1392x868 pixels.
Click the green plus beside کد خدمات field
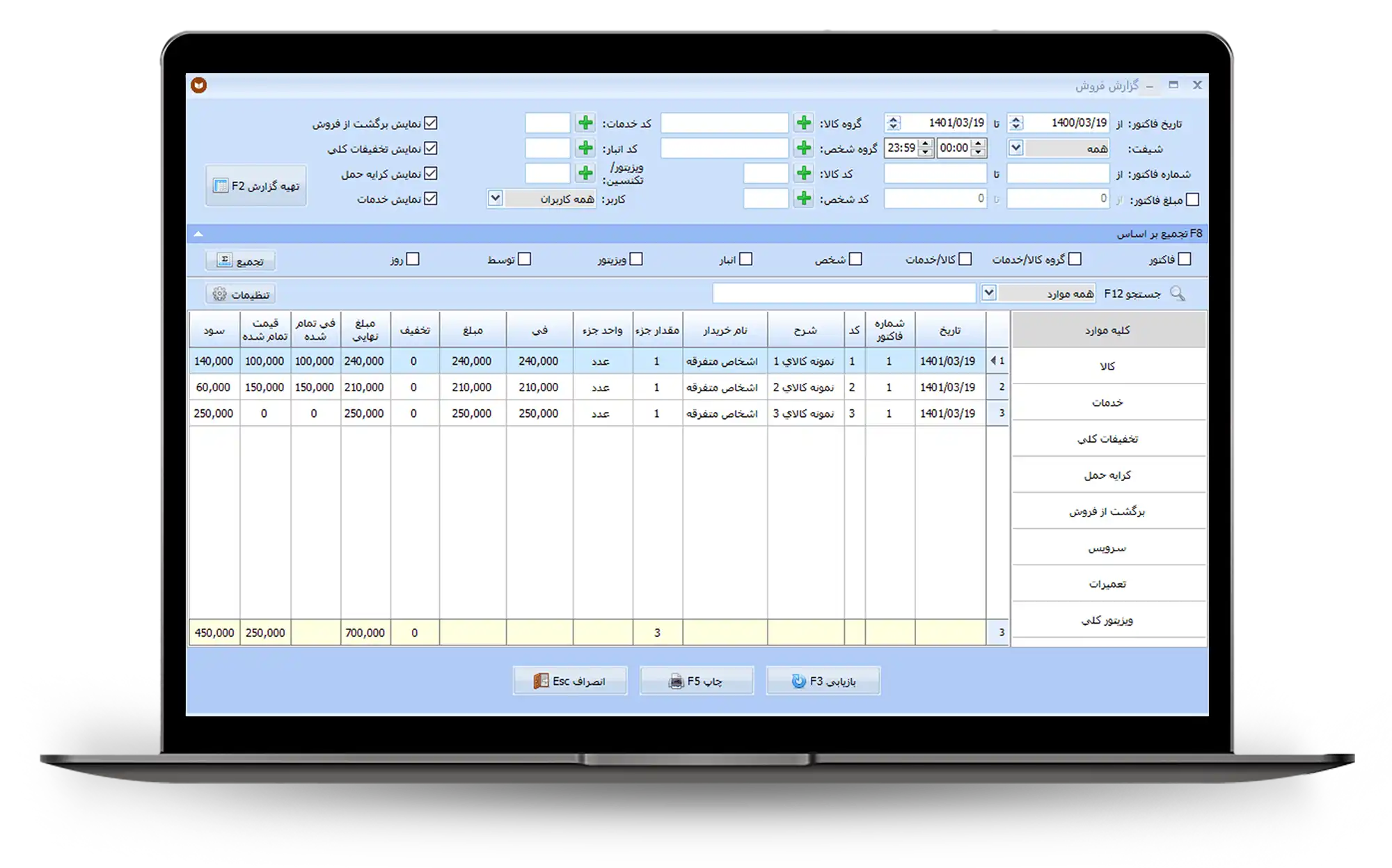pos(585,123)
